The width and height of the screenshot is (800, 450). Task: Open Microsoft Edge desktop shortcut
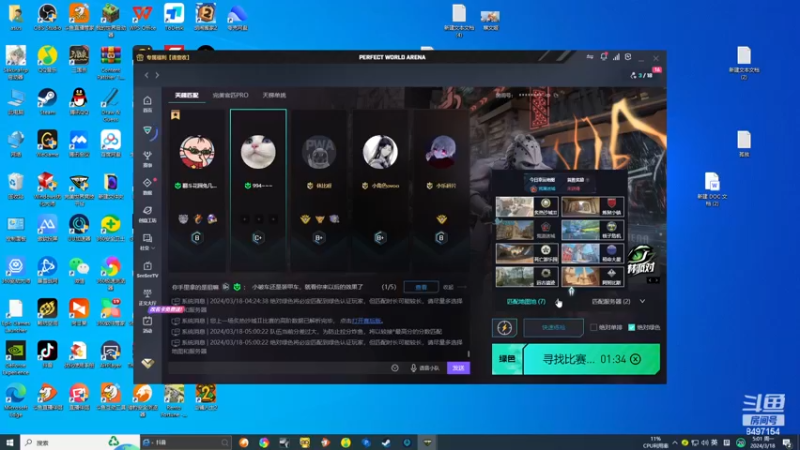(16, 400)
